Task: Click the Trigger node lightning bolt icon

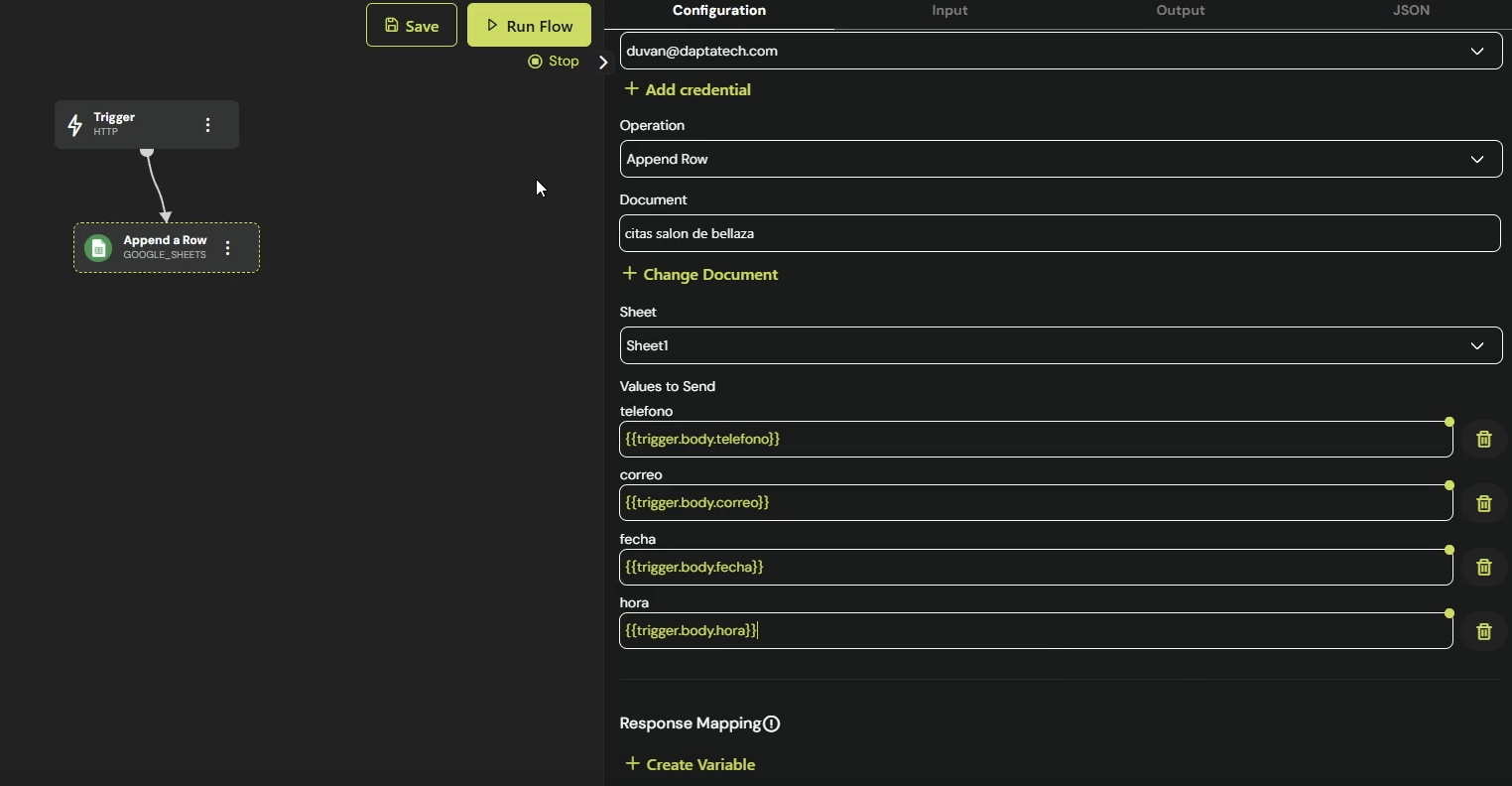Action: [75, 125]
